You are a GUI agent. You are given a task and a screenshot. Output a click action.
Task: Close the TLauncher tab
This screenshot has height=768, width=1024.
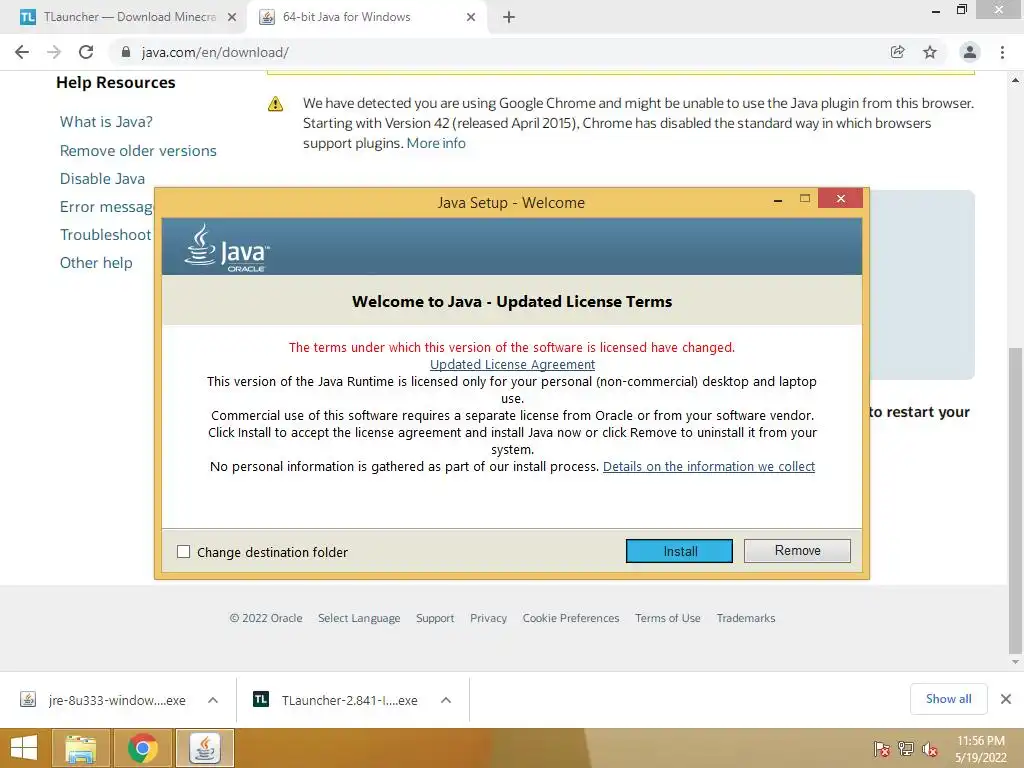pos(231,17)
